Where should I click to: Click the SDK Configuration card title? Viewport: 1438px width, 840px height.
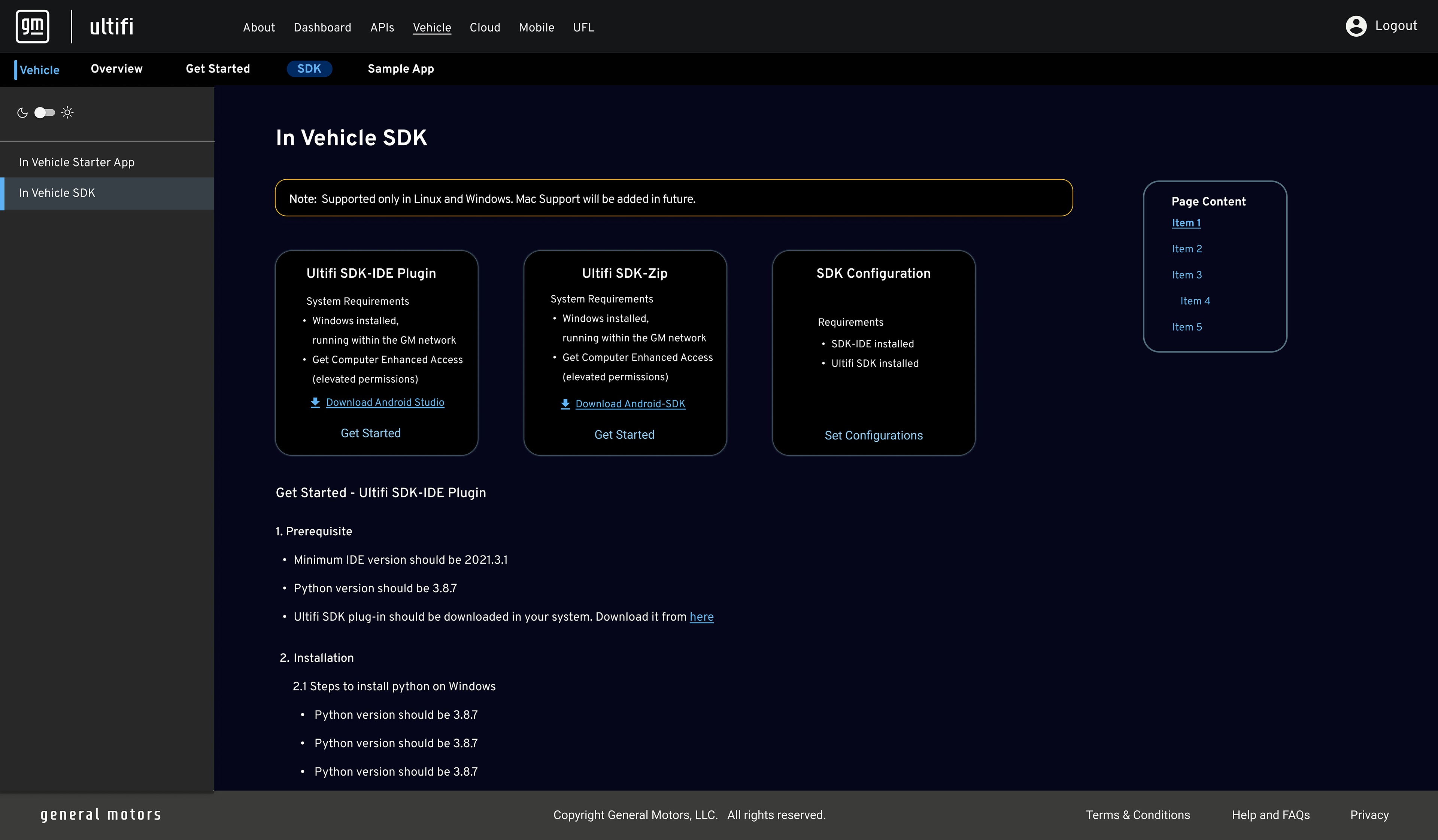point(874,273)
